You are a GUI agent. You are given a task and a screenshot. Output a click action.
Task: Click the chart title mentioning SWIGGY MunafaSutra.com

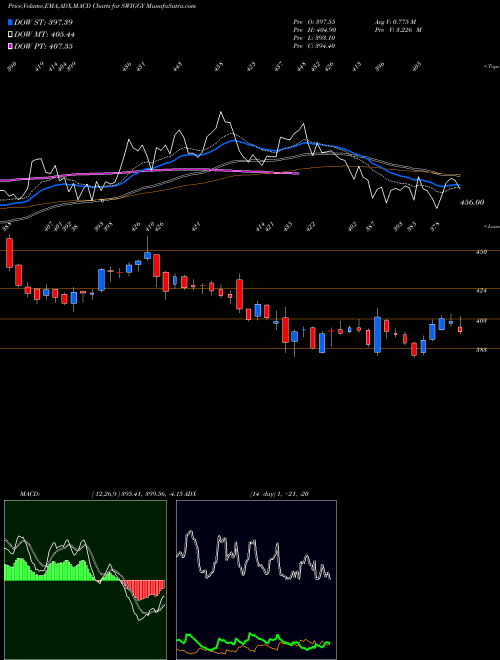(x=102, y=6)
